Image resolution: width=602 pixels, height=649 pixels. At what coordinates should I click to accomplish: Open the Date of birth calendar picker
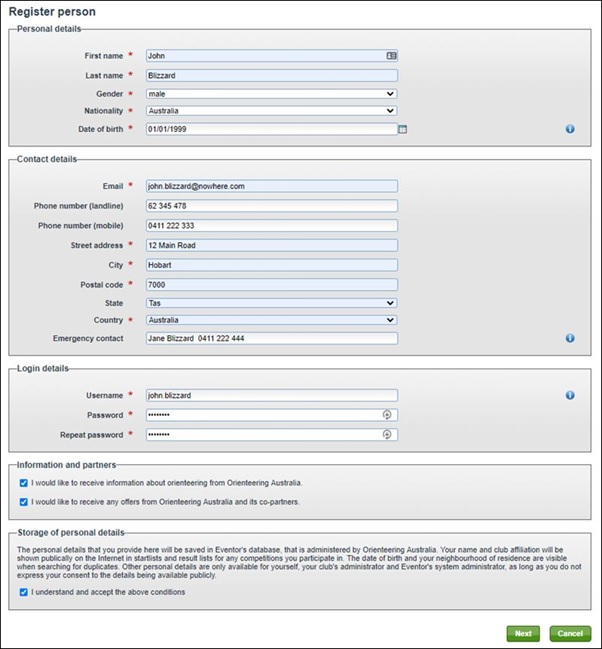point(403,129)
